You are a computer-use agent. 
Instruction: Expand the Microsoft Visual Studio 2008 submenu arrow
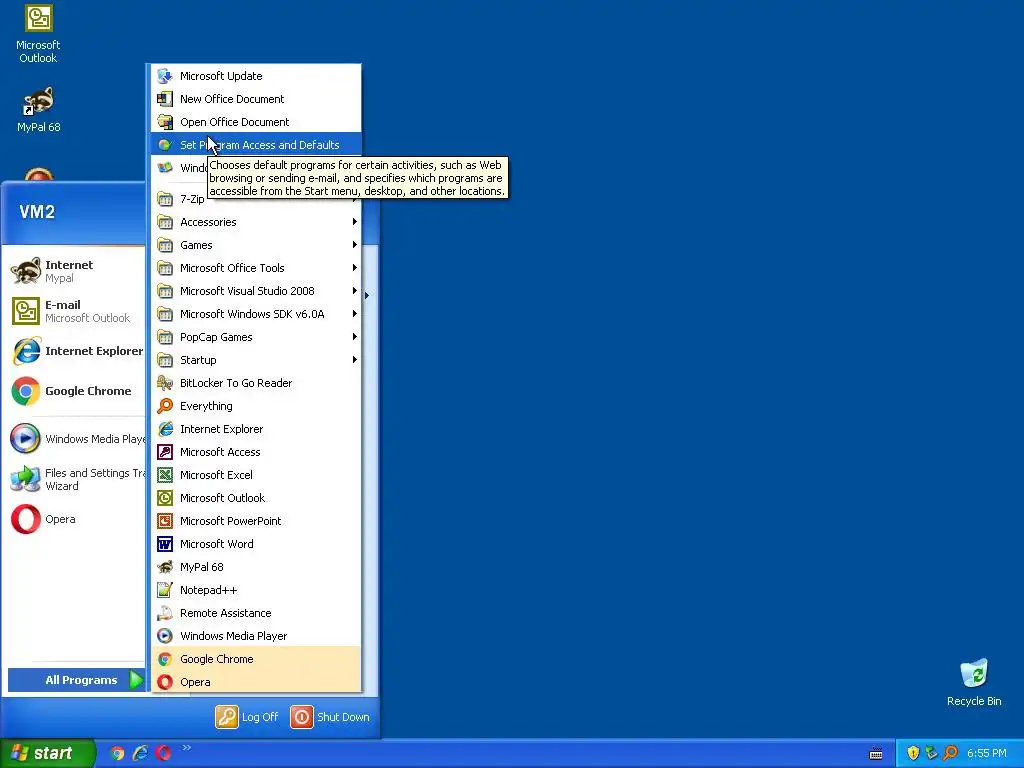355,291
